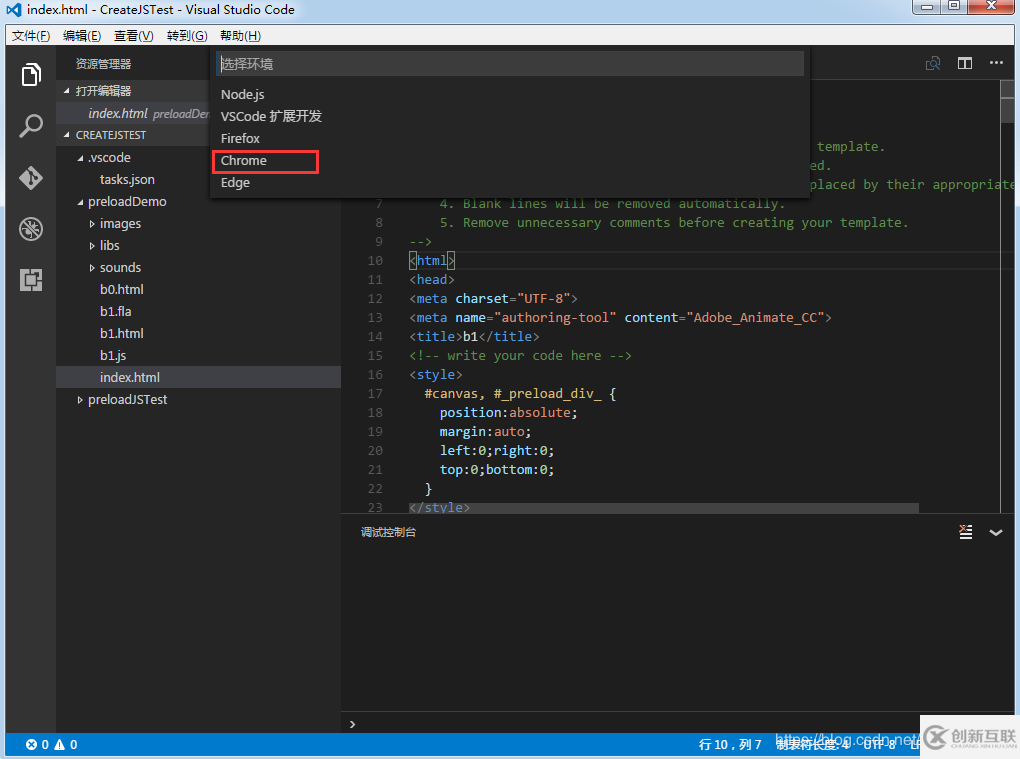Open the Extensions view icon
Viewport: 1020px width, 759px height.
click(x=31, y=280)
